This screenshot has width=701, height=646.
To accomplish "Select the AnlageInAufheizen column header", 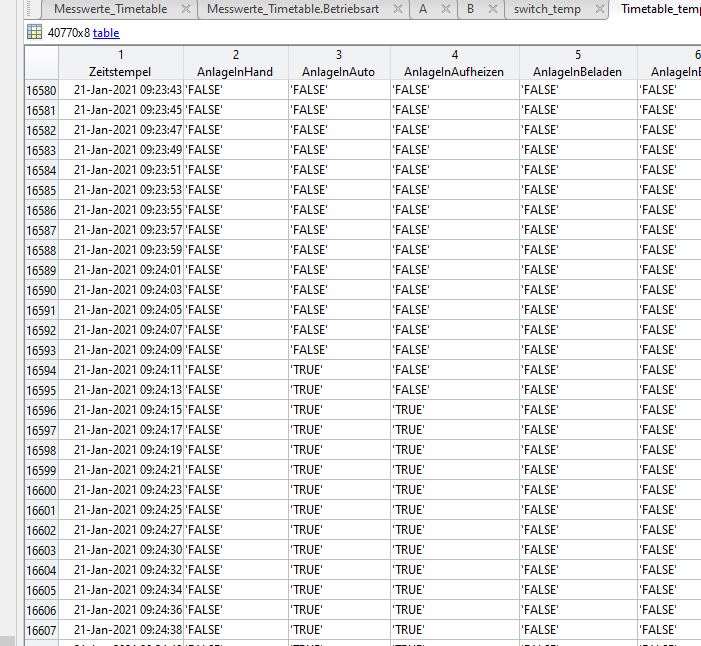I will [x=454, y=72].
